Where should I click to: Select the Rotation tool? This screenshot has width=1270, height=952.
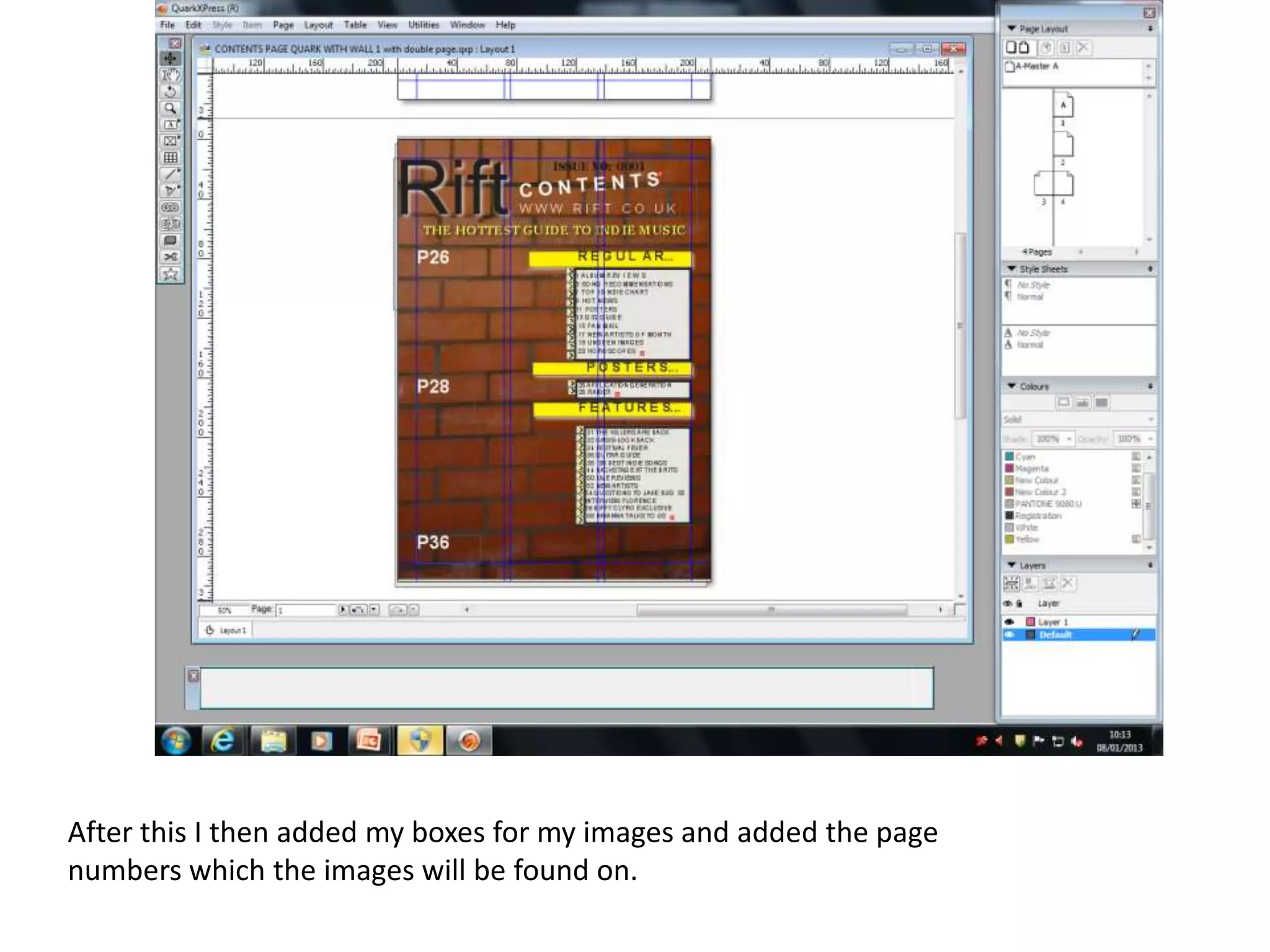click(x=170, y=92)
